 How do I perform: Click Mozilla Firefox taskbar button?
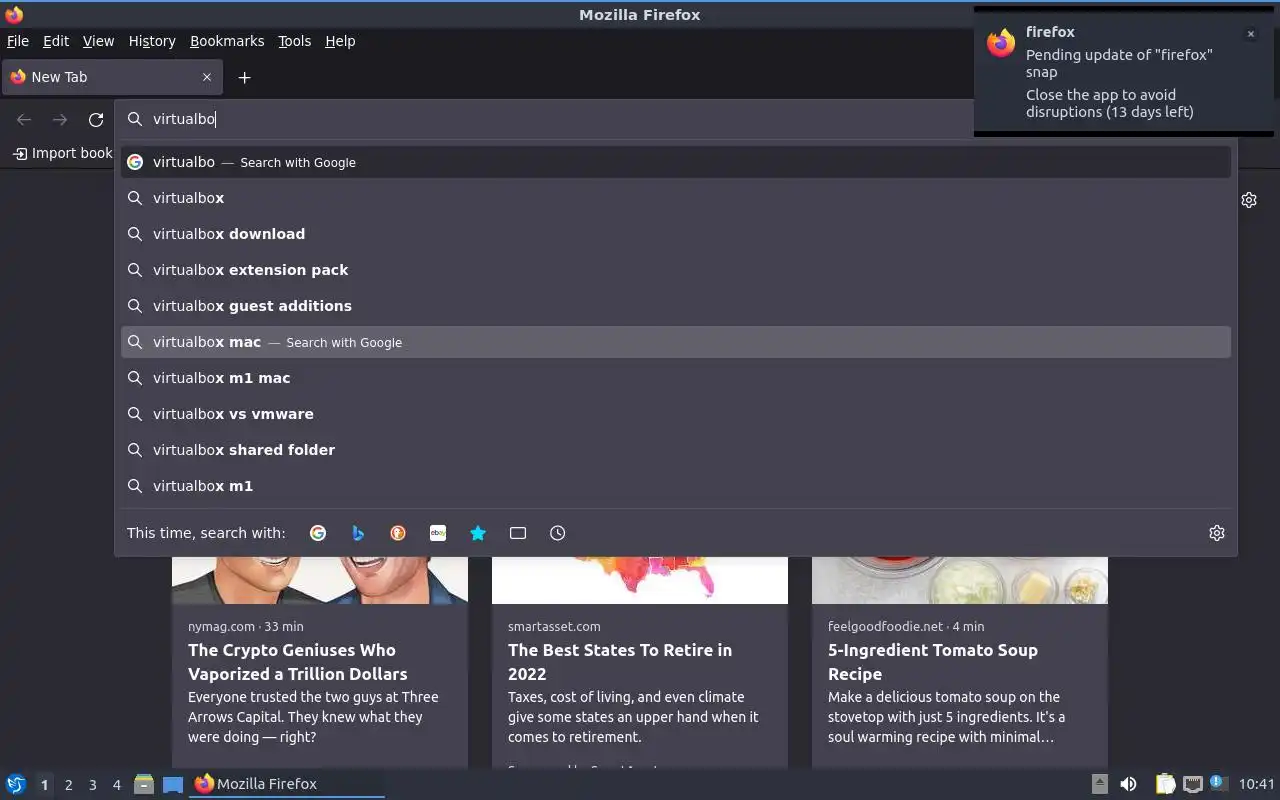287,784
